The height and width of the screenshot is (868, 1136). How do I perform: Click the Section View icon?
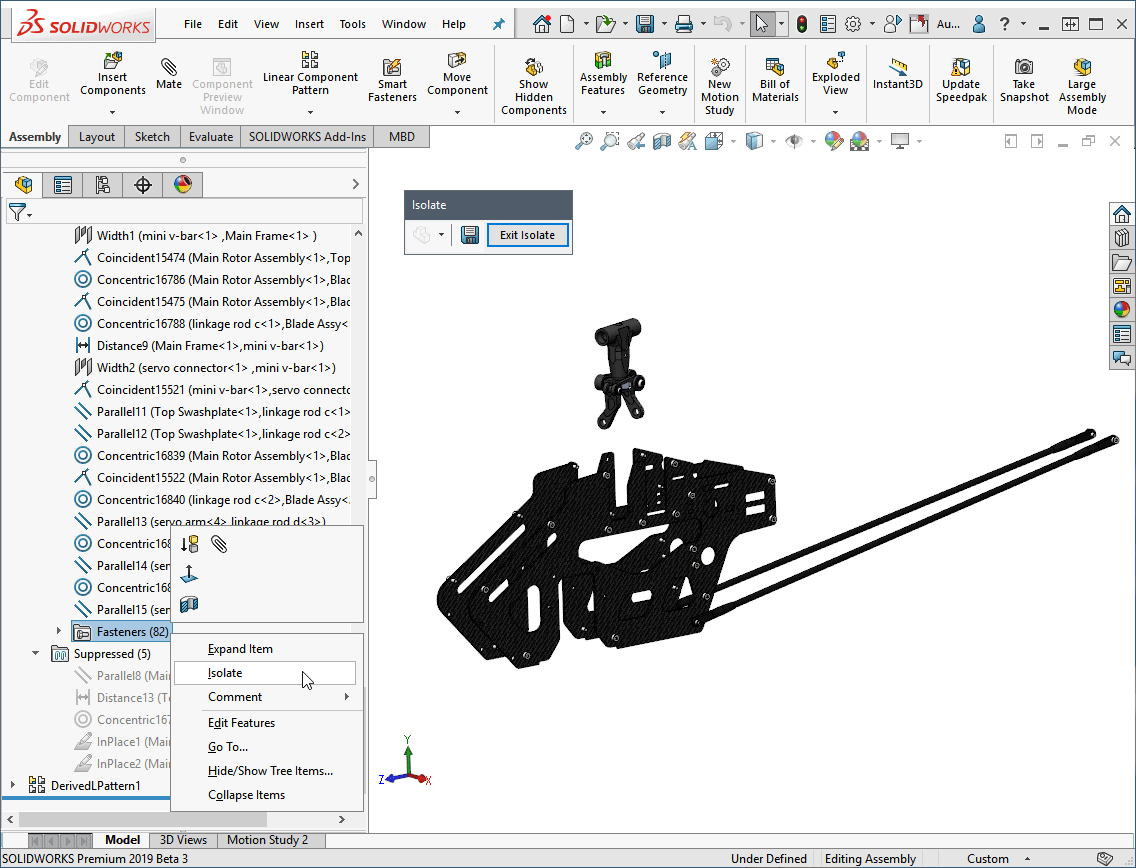pyautogui.click(x=661, y=141)
